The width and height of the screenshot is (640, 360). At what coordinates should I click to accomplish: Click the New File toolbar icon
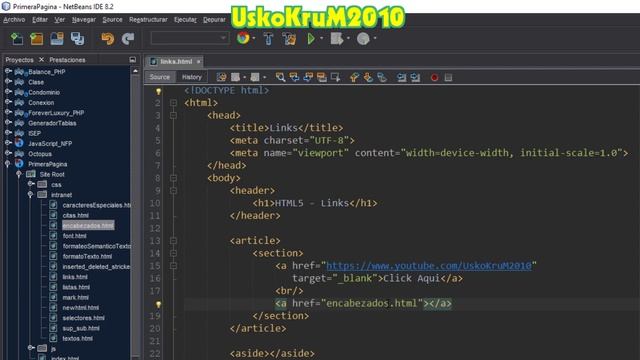point(17,38)
